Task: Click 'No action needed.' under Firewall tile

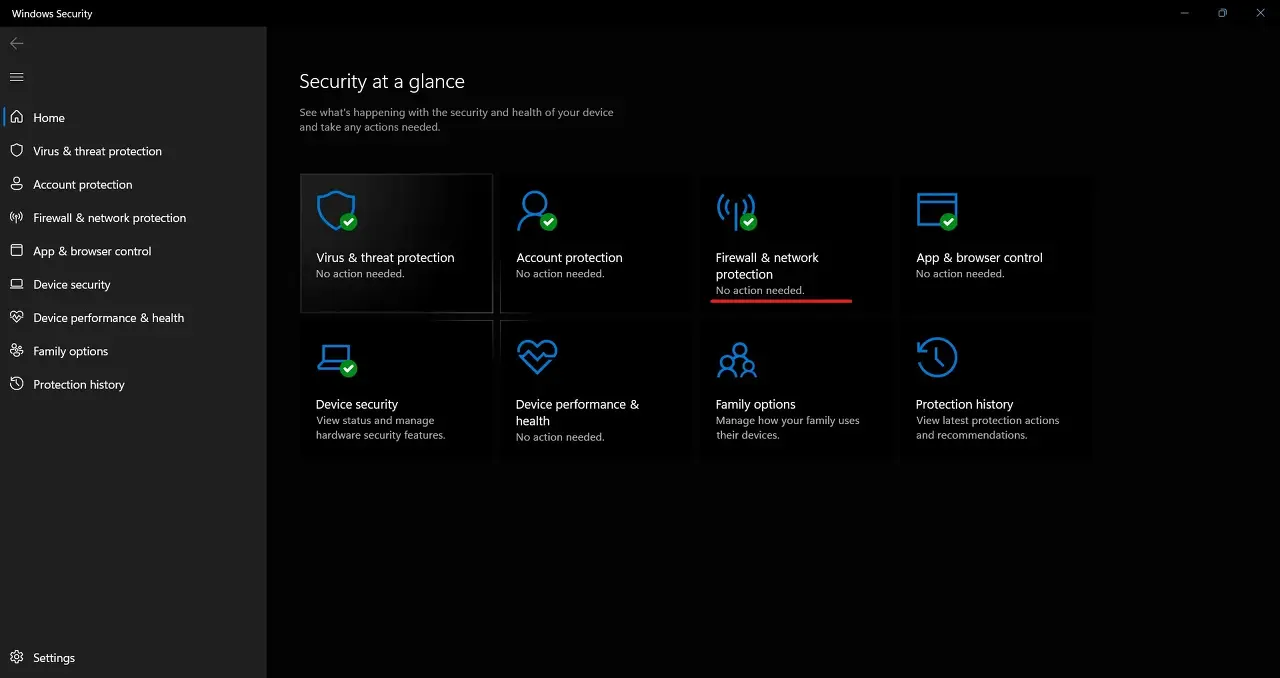Action: click(x=760, y=290)
